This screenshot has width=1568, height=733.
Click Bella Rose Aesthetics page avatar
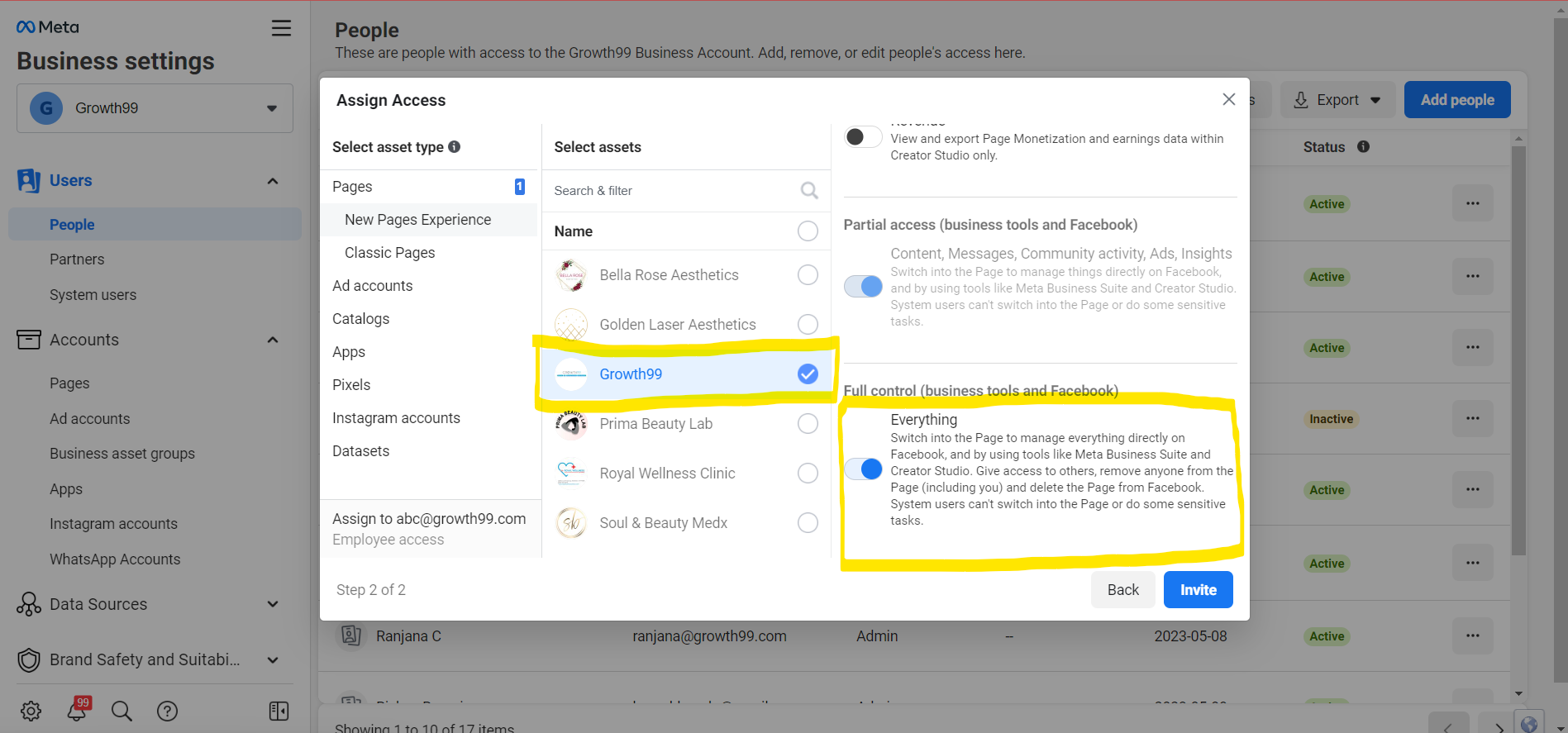[571, 275]
